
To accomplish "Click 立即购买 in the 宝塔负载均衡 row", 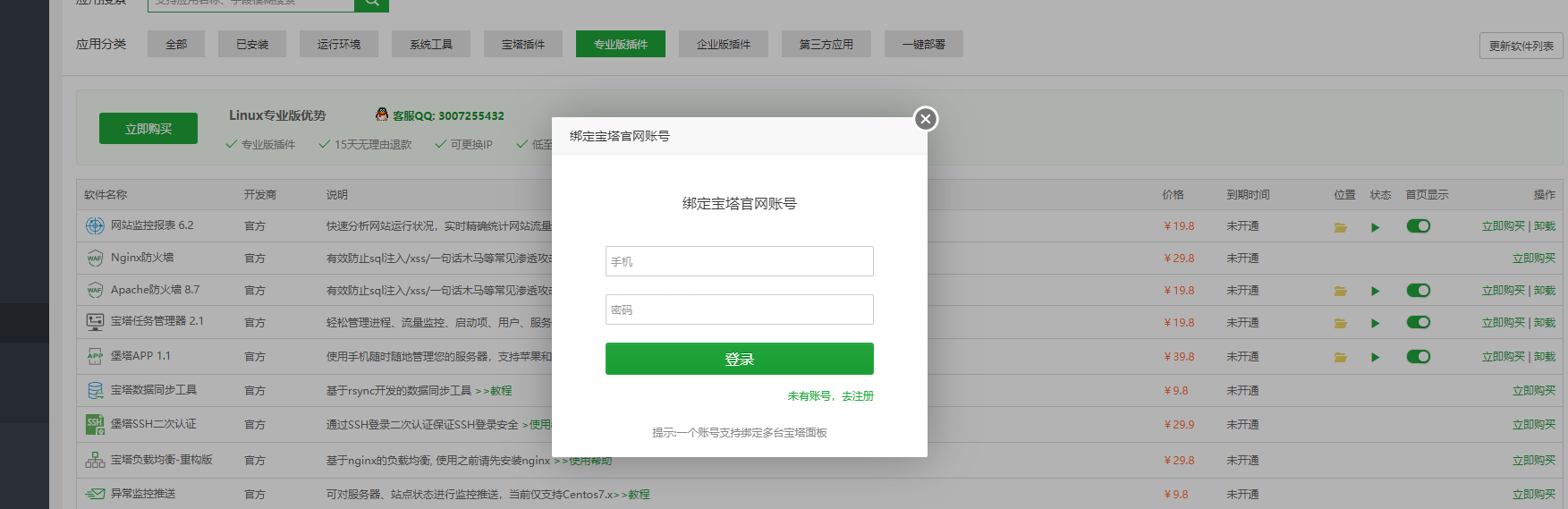I will coord(1534,460).
